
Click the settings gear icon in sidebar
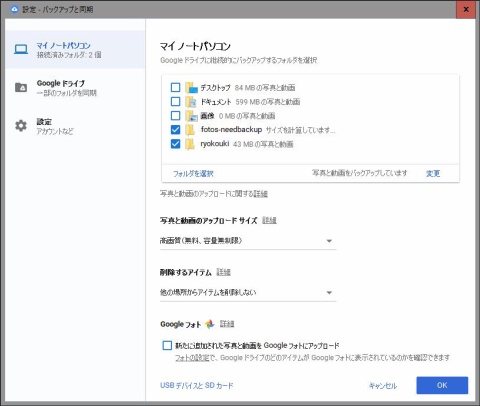click(21, 126)
